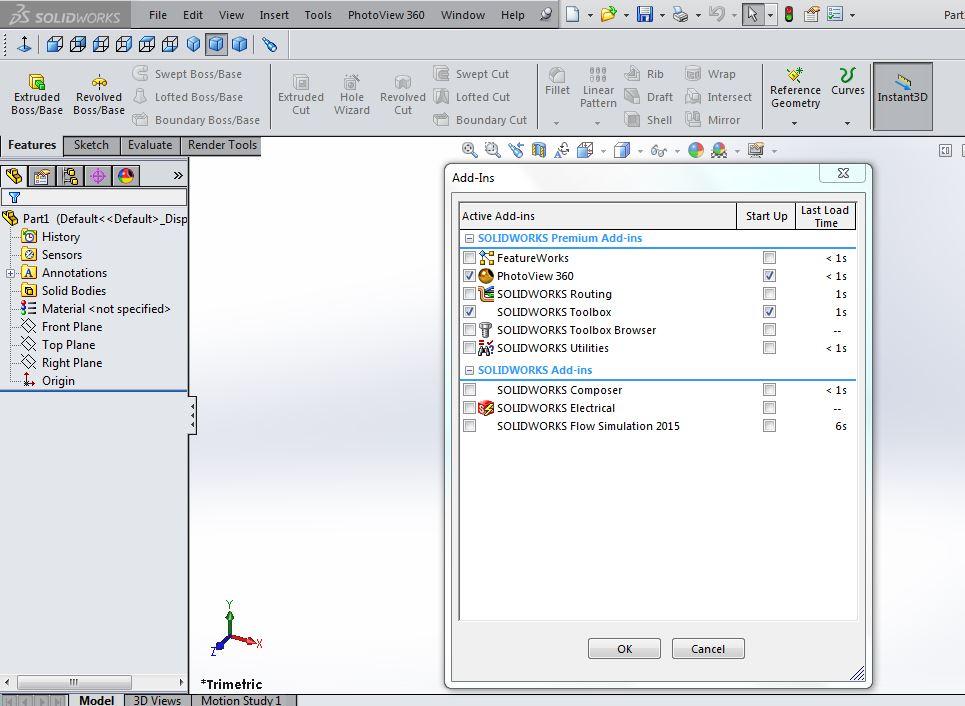
Task: Click the filter funnel icon in tree
Action: (x=14, y=197)
